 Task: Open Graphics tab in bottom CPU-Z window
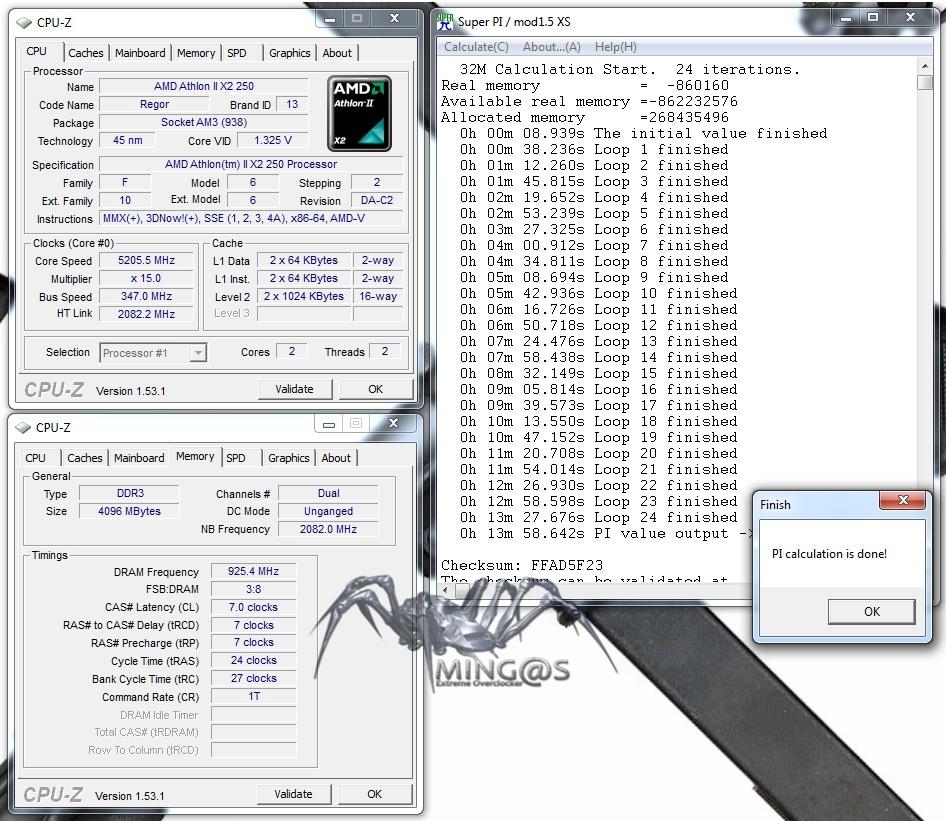288,458
